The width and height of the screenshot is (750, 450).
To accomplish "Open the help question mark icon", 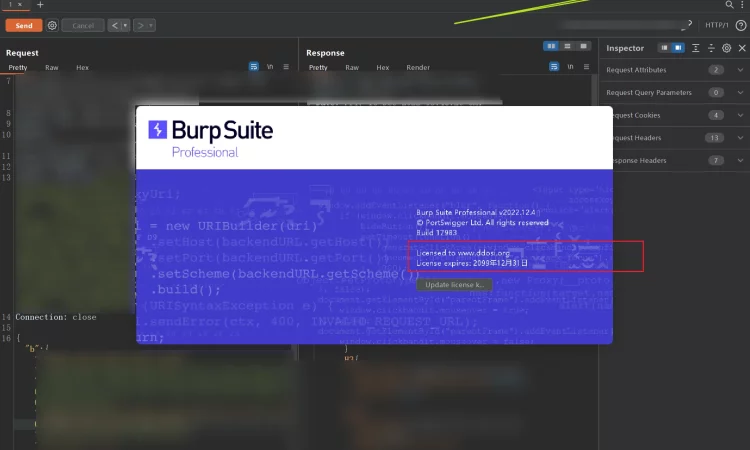I will pos(740,25).
